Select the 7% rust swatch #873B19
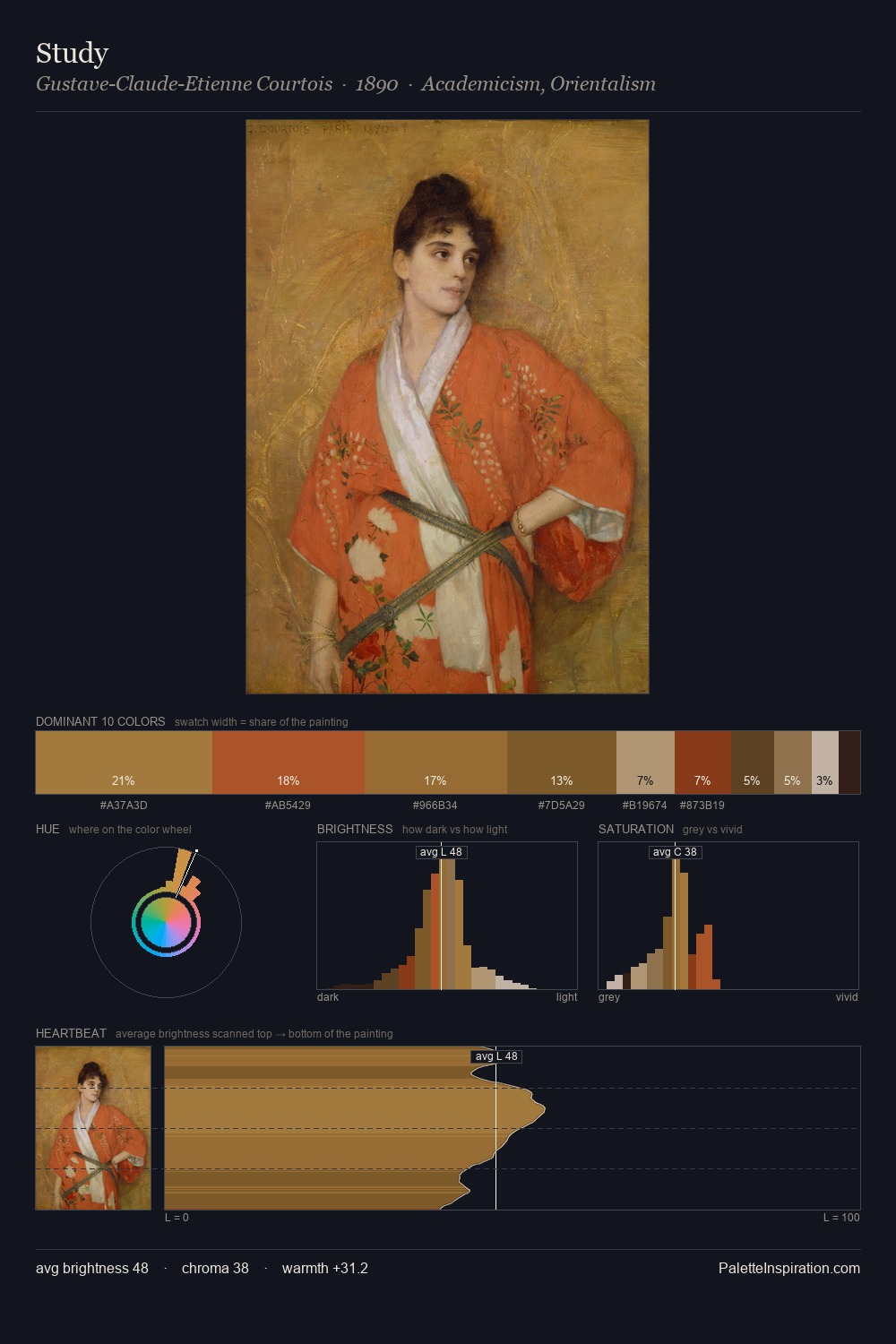 pos(702,762)
